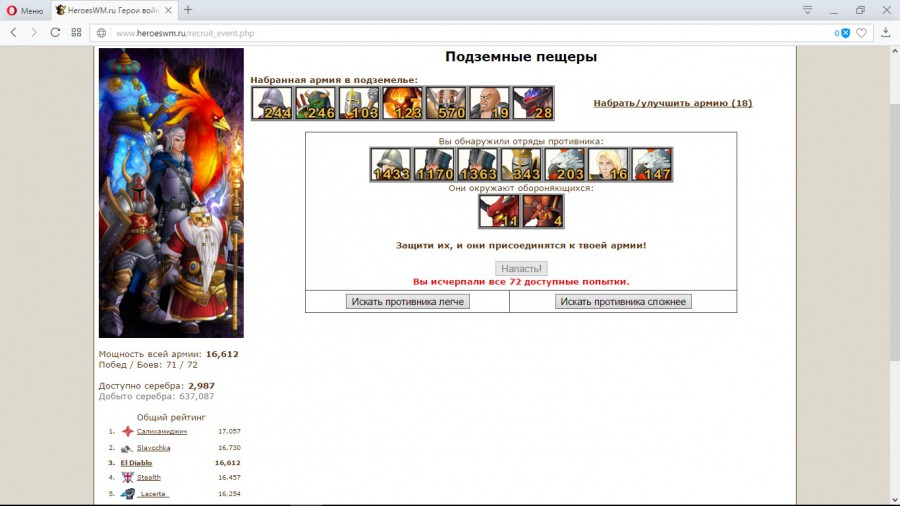900x506 pixels.
Task: Click the scrollbar down arrow
Action: click(x=895, y=500)
